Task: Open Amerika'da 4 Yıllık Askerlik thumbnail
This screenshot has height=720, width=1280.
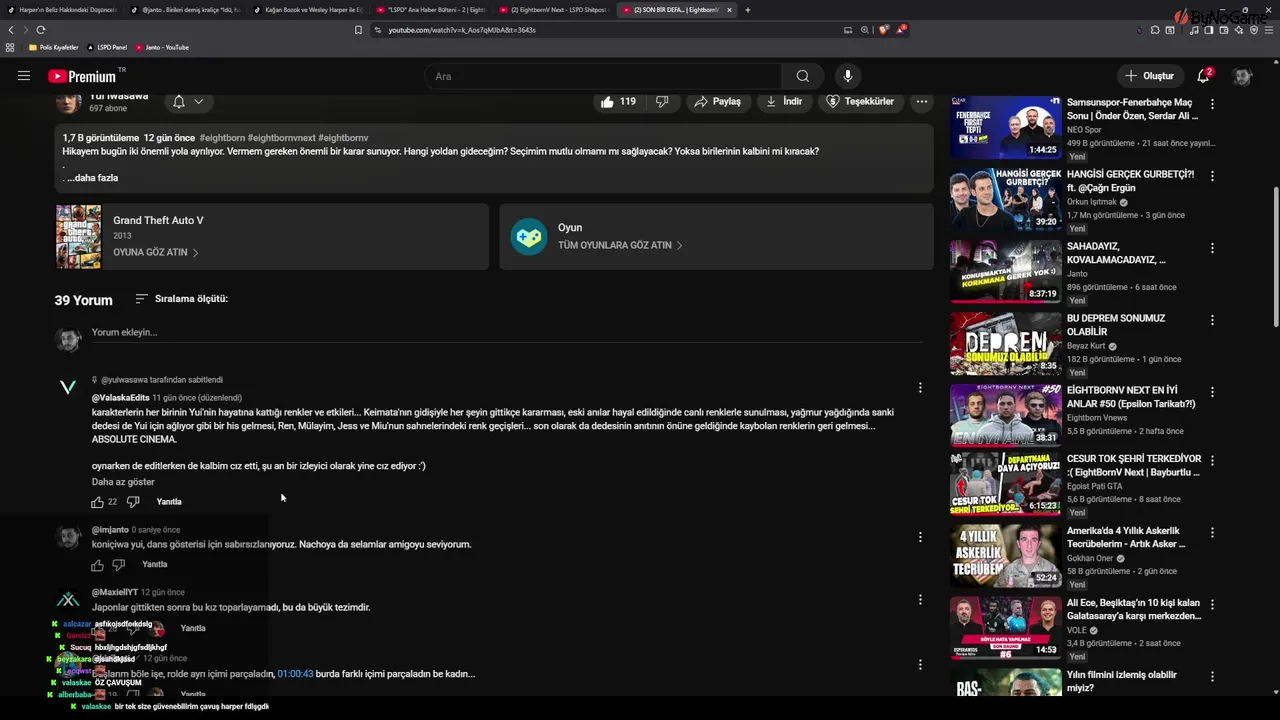Action: tap(1005, 556)
